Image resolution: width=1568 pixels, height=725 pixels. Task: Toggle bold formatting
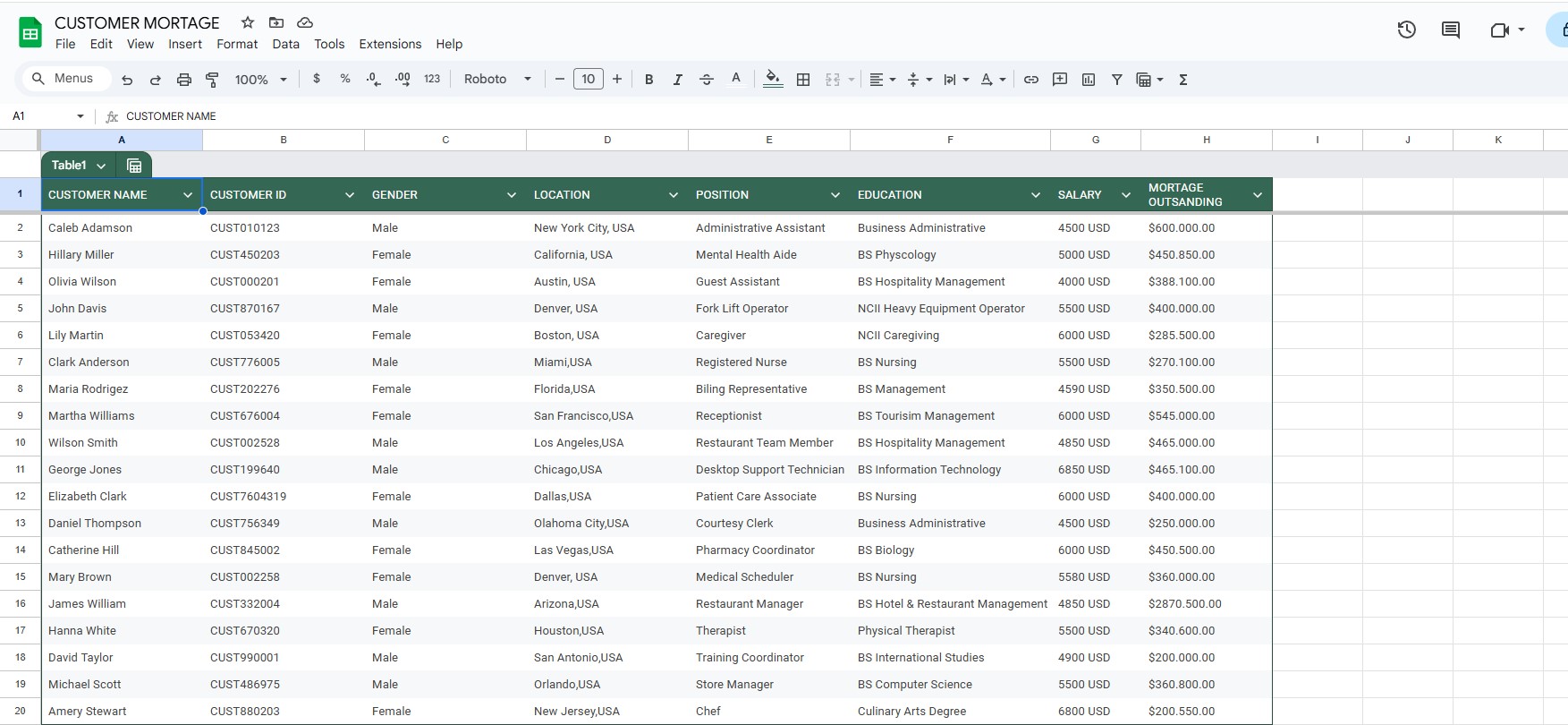click(x=649, y=80)
